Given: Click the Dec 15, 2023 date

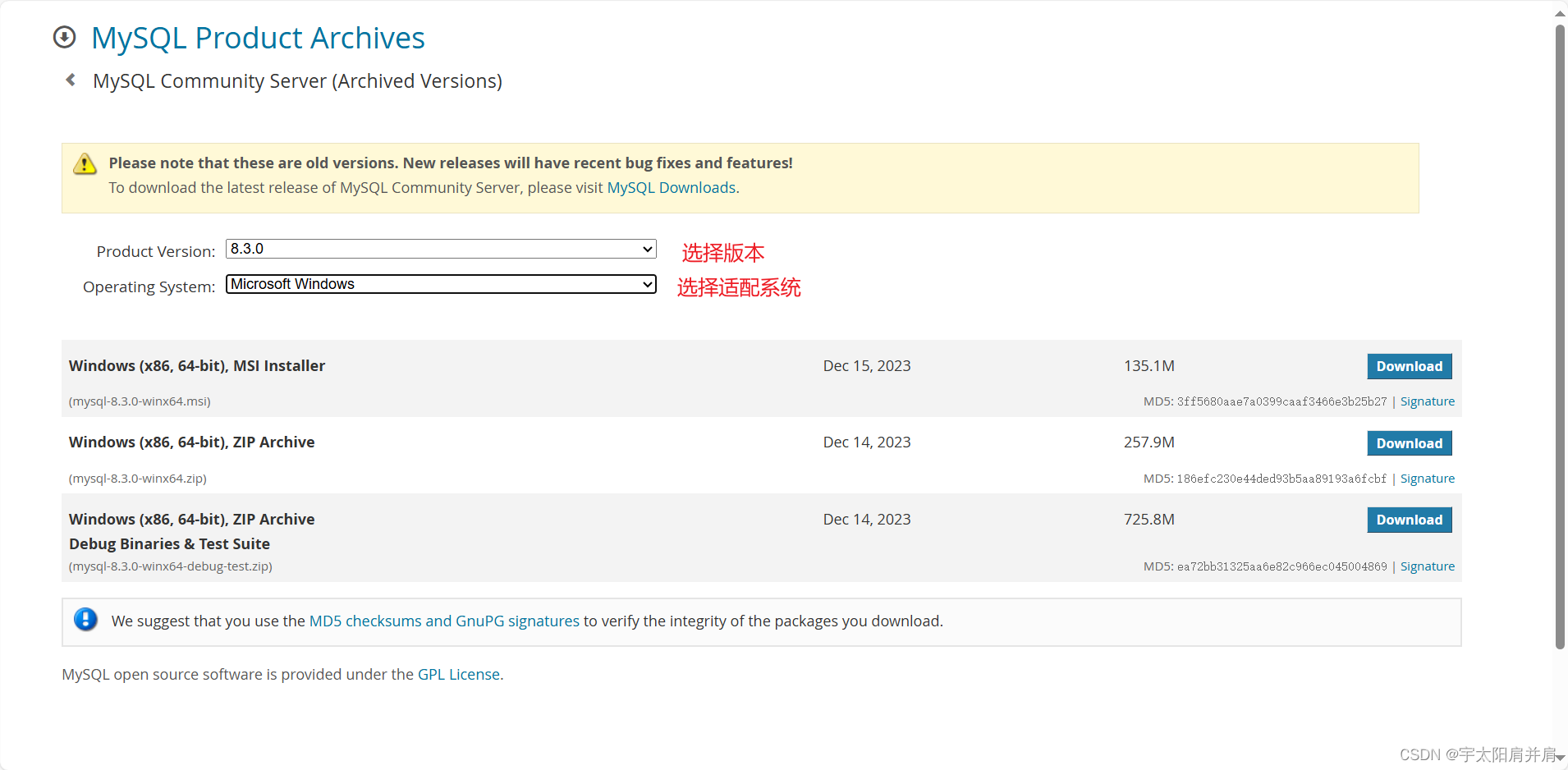Looking at the screenshot, I should [x=867, y=366].
